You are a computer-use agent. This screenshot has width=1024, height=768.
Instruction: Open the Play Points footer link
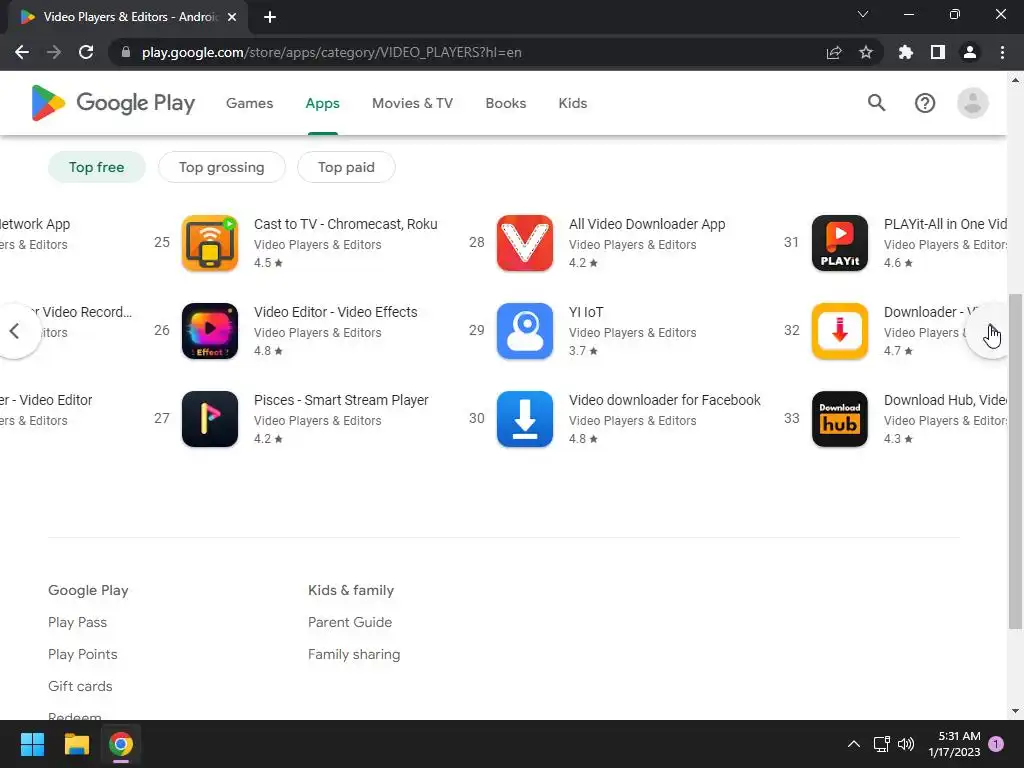(x=82, y=654)
